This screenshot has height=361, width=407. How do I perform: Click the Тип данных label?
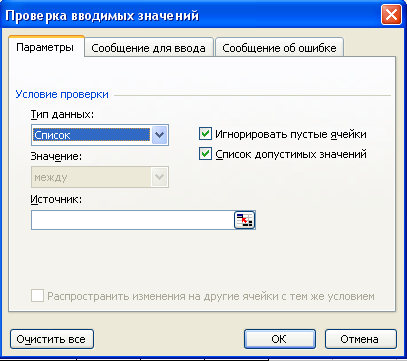tap(62, 114)
